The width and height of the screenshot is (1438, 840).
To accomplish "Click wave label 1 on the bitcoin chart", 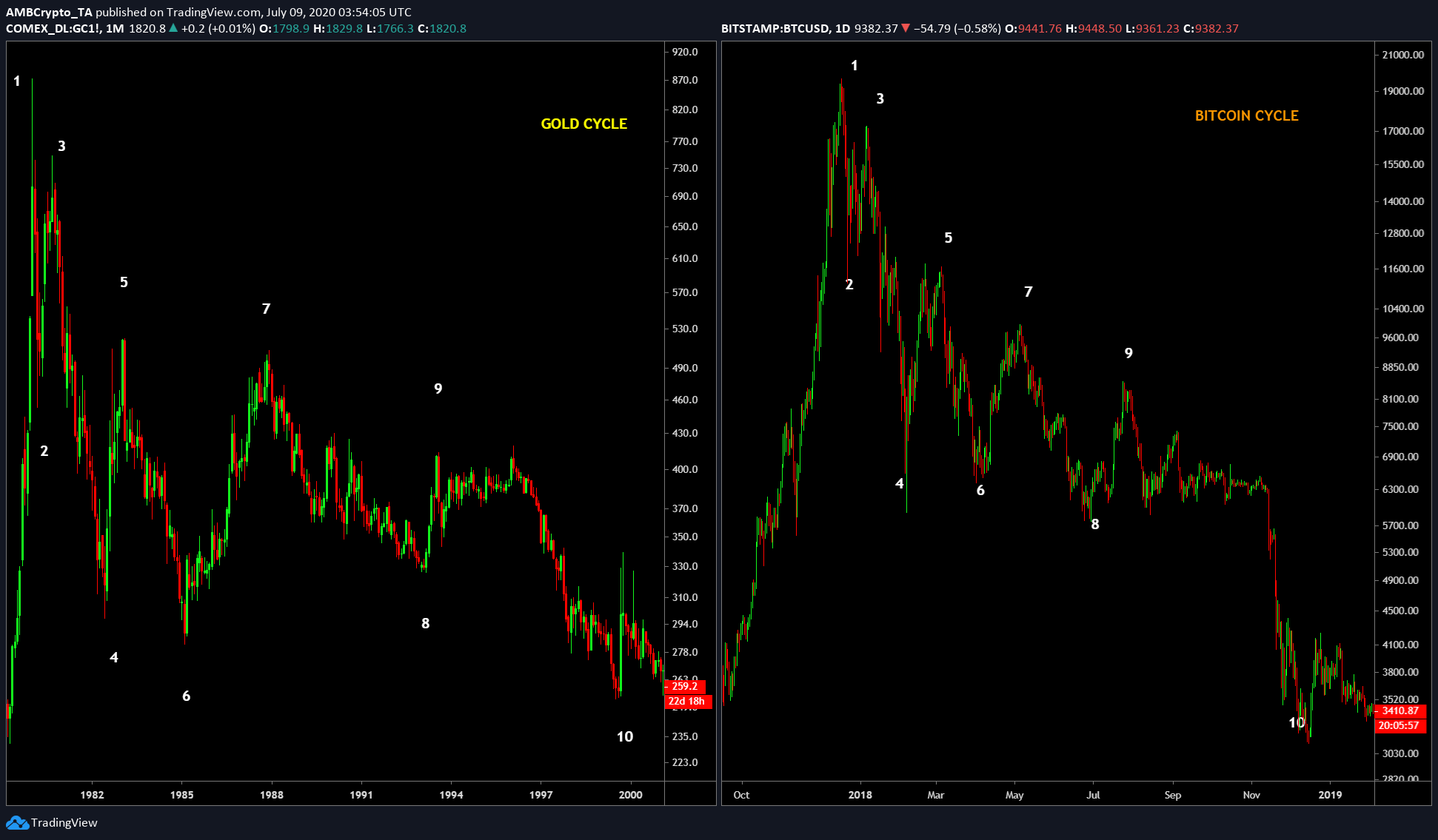I will pos(855,65).
